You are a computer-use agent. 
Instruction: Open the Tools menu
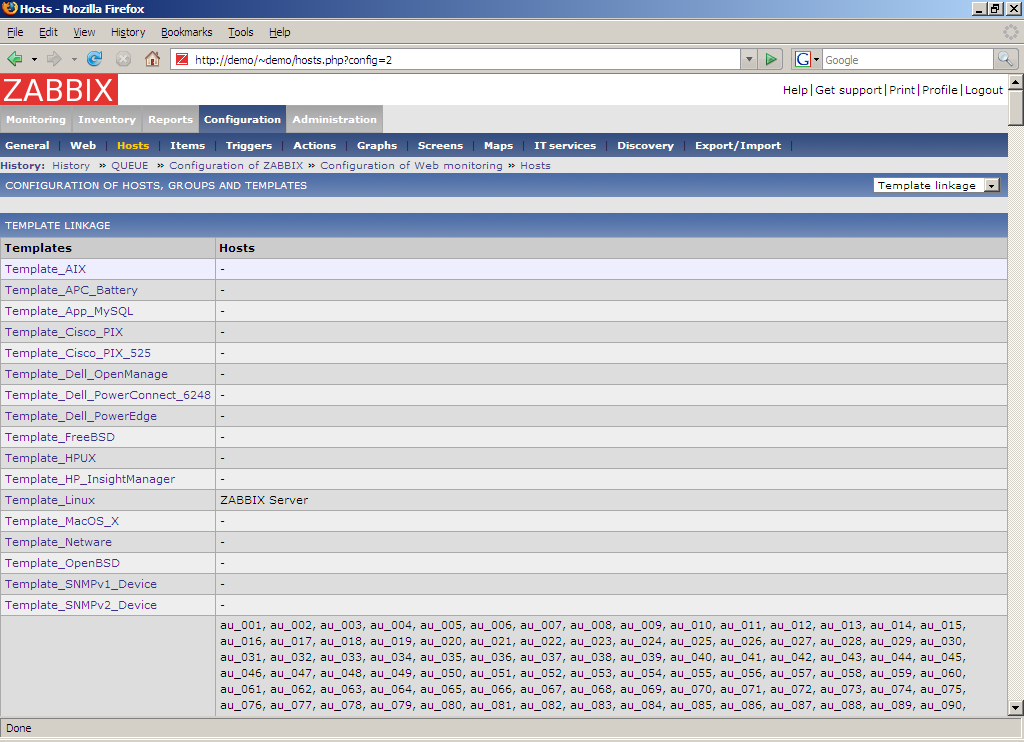pyautogui.click(x=240, y=32)
